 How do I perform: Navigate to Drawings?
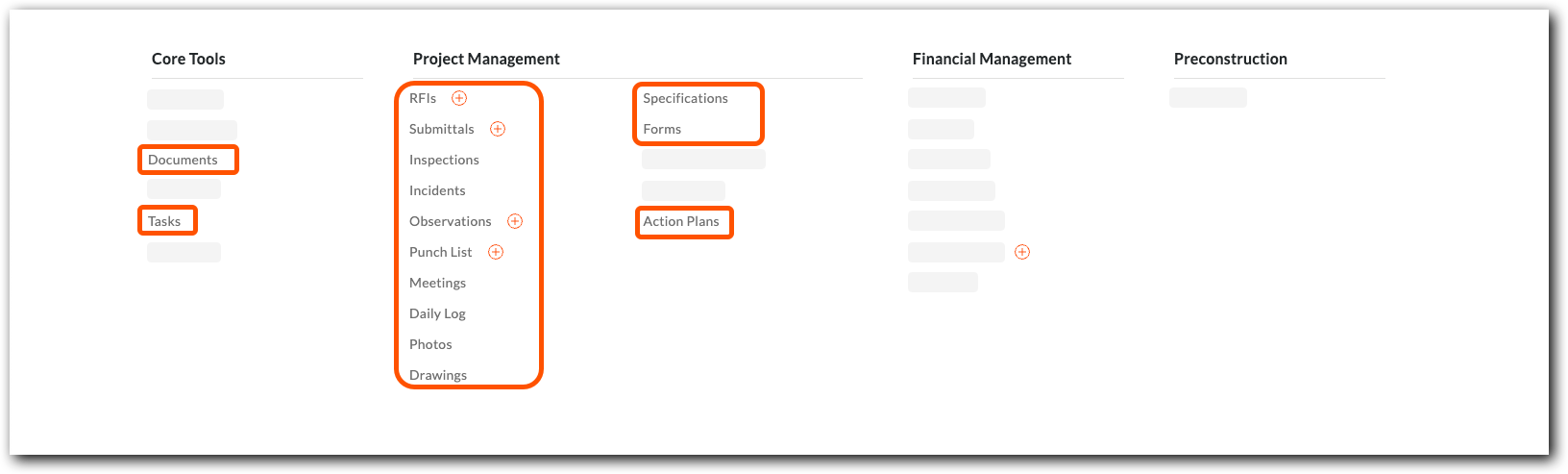pos(438,375)
